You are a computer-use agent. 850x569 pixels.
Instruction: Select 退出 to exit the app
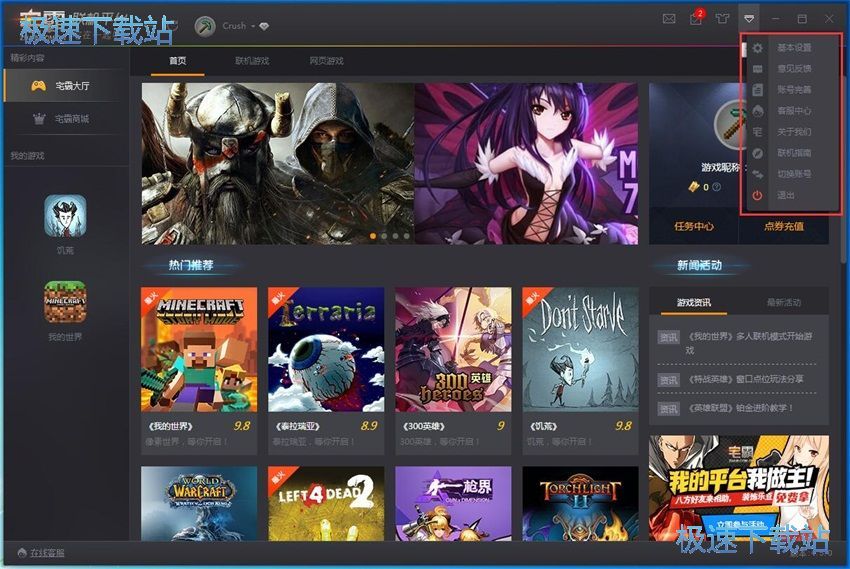785,195
